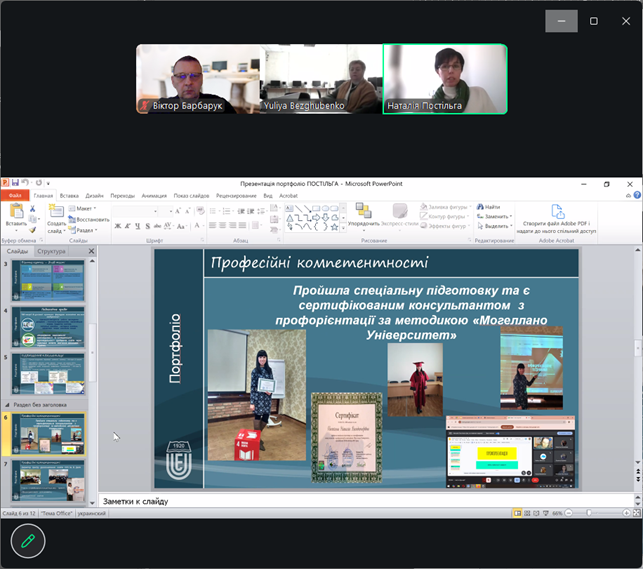Click the bulleted list icon

pos(213,211)
